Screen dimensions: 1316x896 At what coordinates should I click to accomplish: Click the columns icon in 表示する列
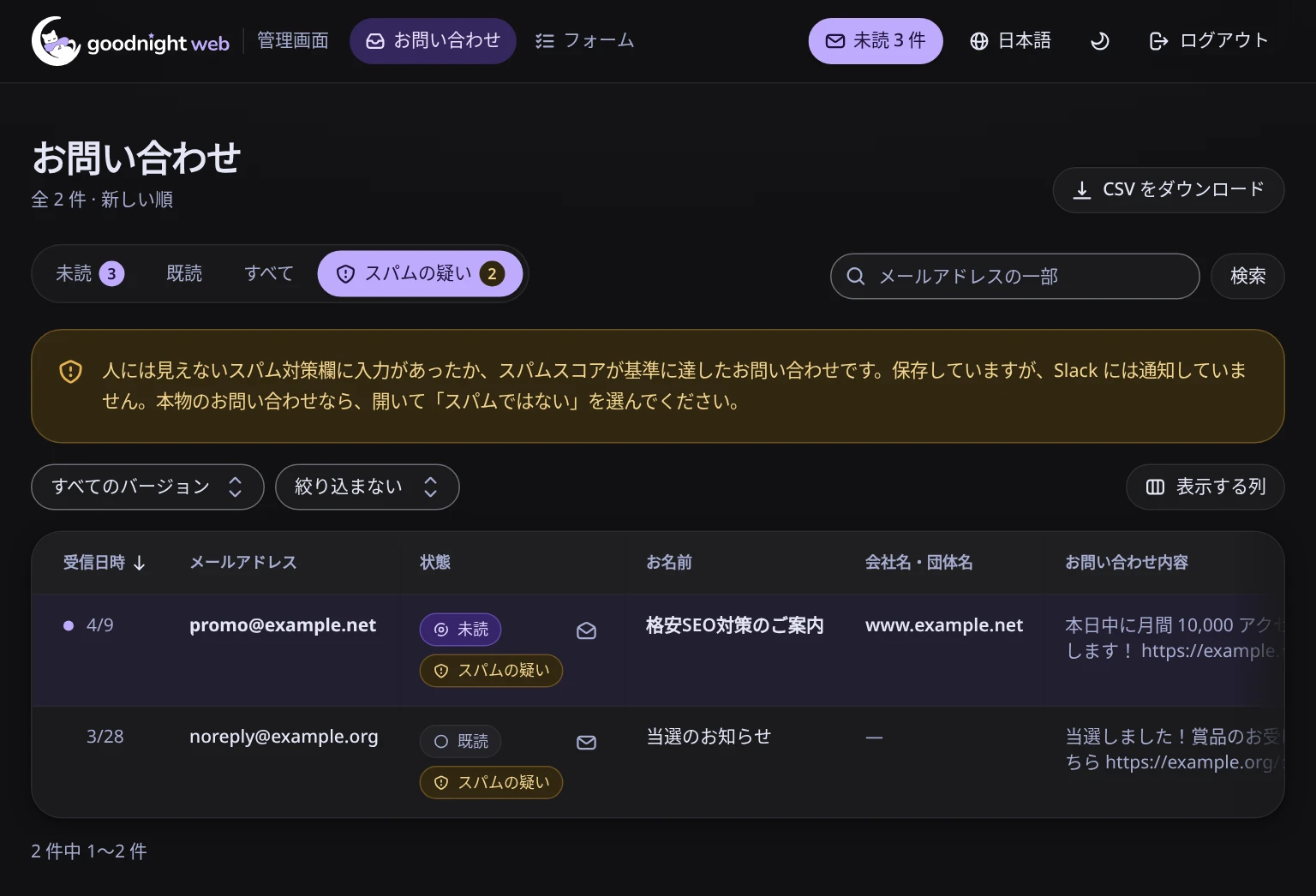click(1155, 487)
